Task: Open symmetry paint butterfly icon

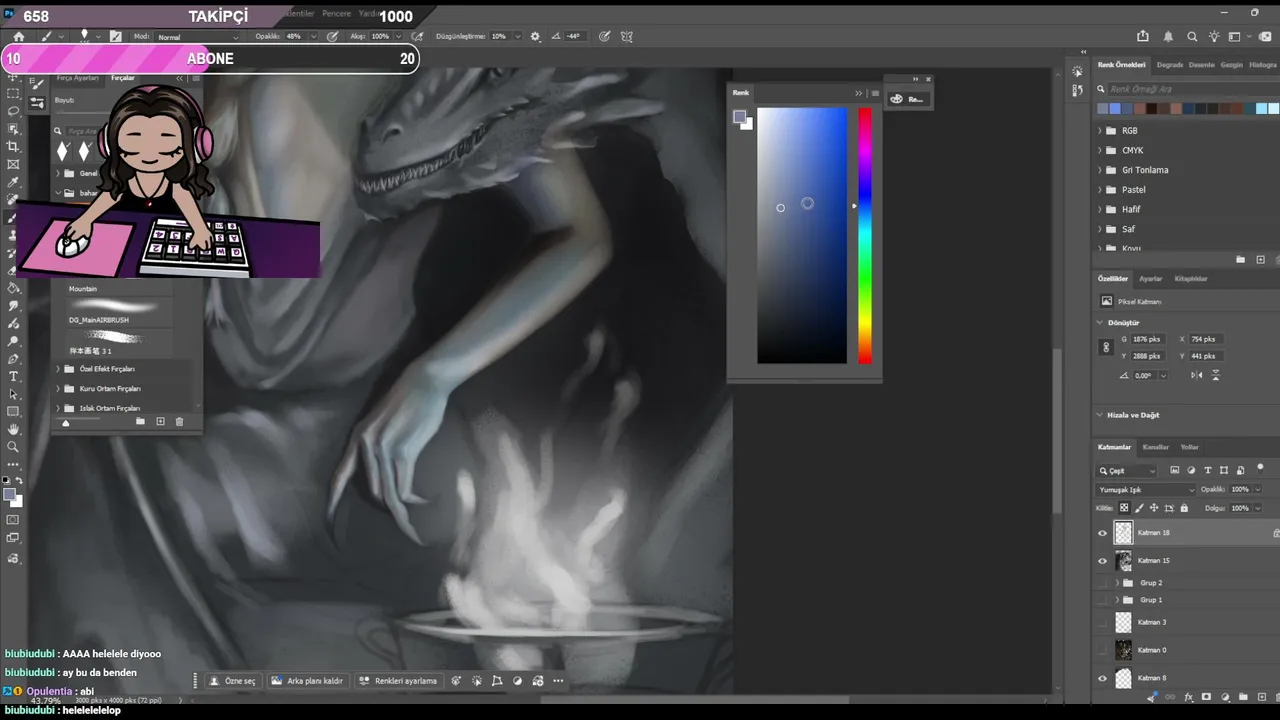Action: tap(627, 37)
